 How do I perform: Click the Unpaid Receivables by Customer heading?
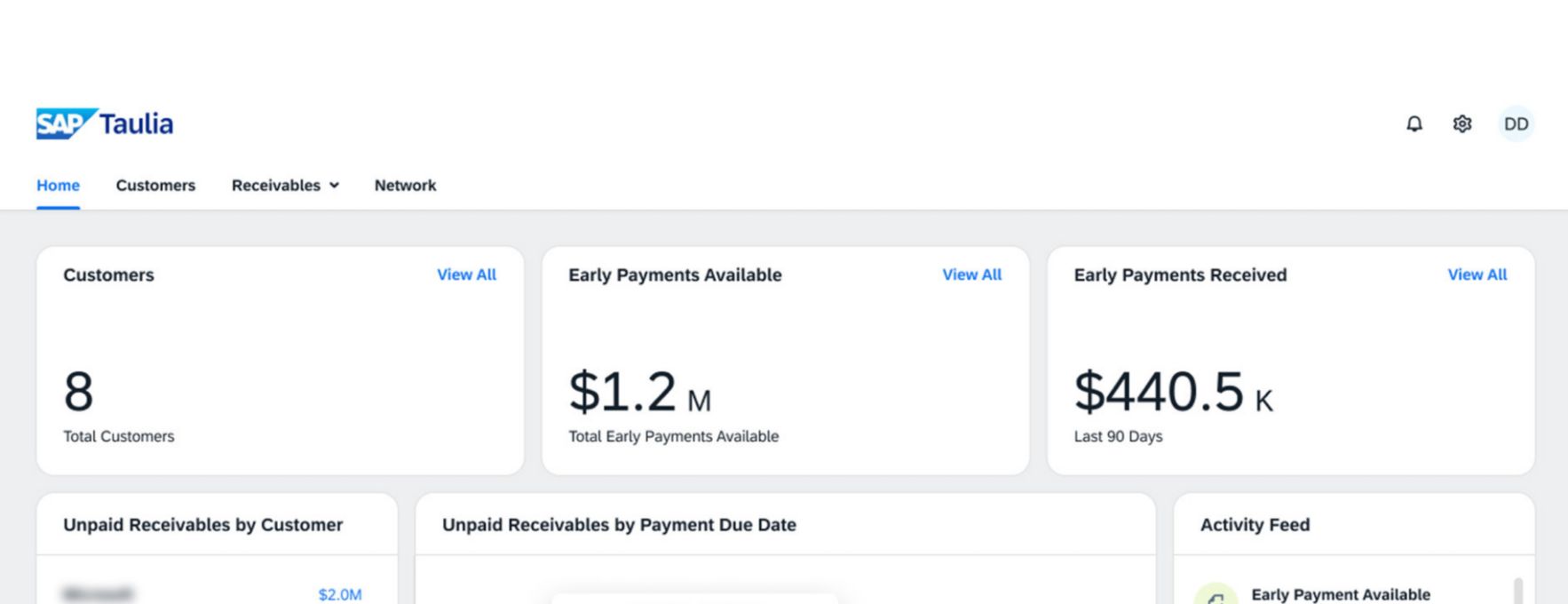point(202,525)
